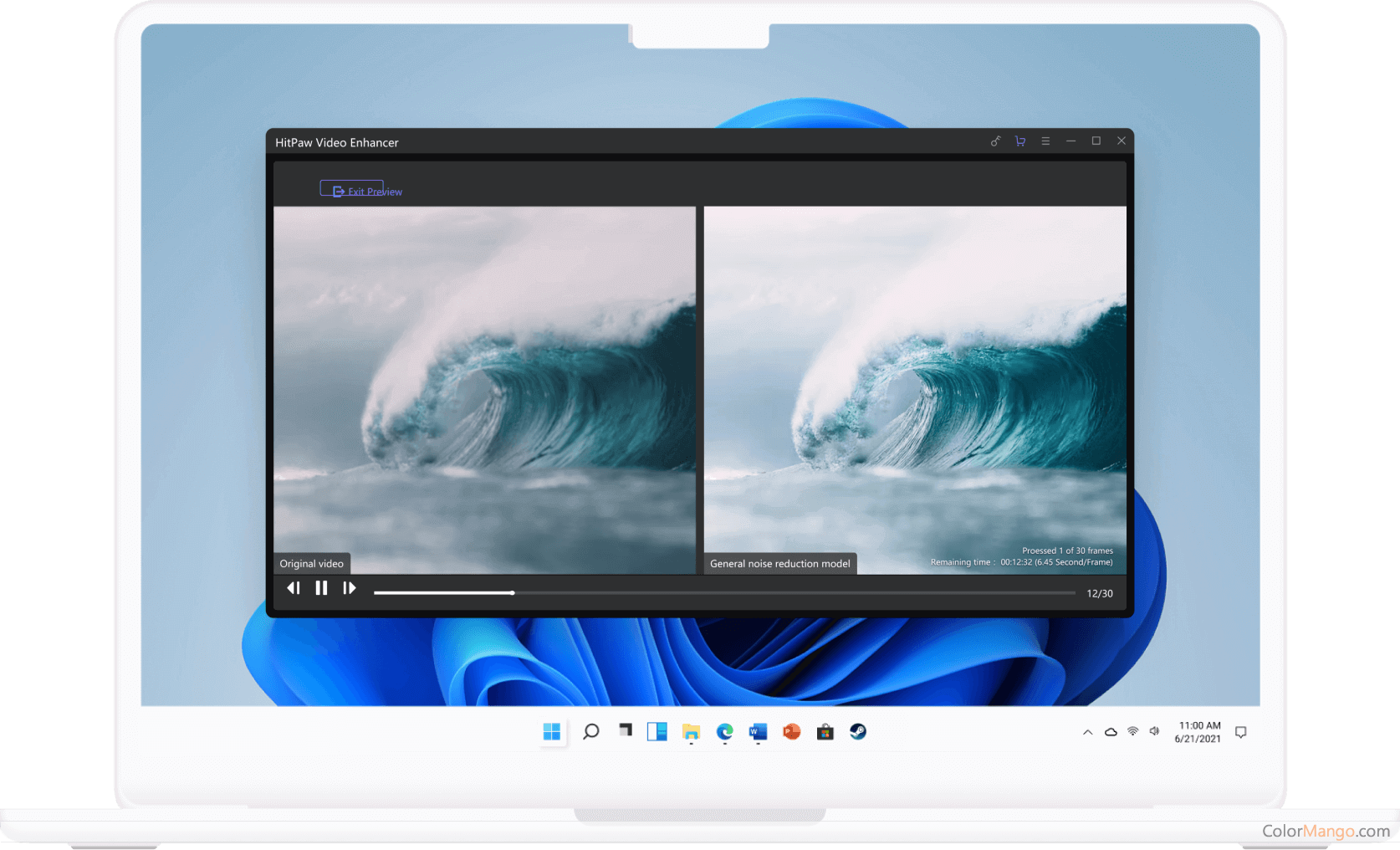1400x850 pixels.
Task: Open File Explorer from taskbar
Action: coord(691,733)
